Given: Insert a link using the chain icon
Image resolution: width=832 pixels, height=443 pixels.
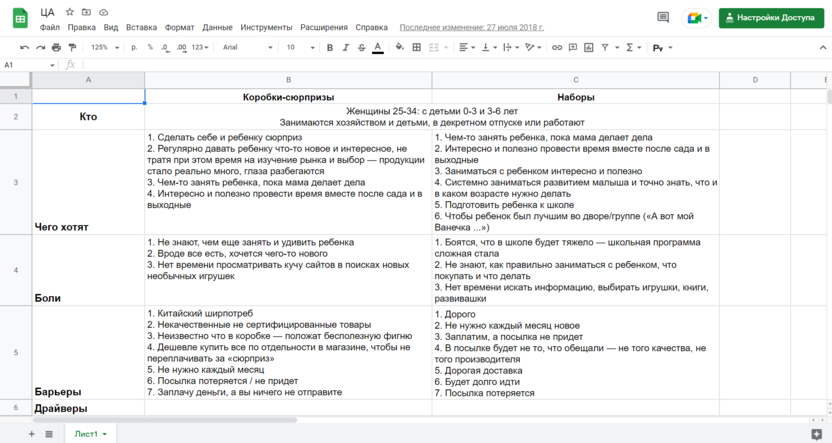Looking at the screenshot, I should click(557, 47).
